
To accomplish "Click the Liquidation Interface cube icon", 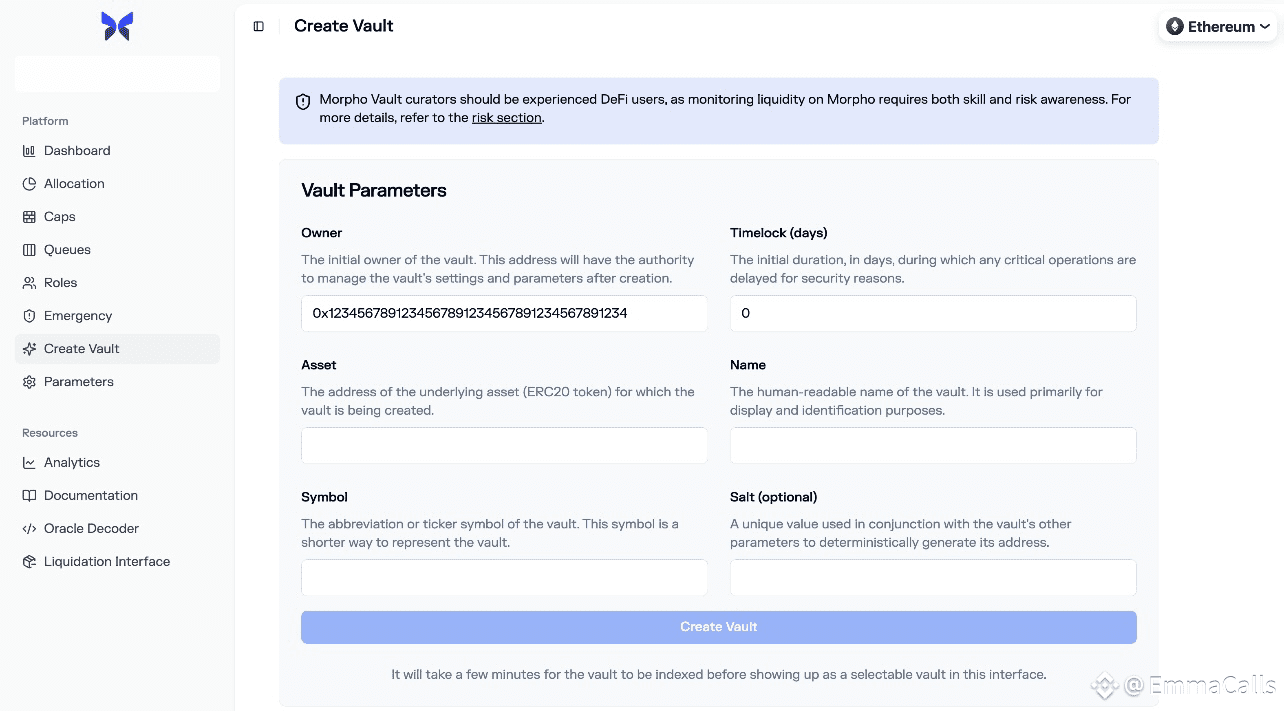I will pyautogui.click(x=29, y=562).
